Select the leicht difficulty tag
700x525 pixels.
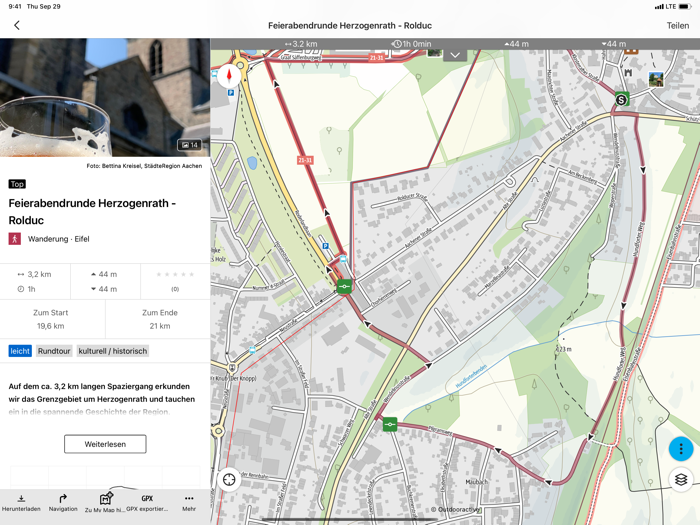20,351
